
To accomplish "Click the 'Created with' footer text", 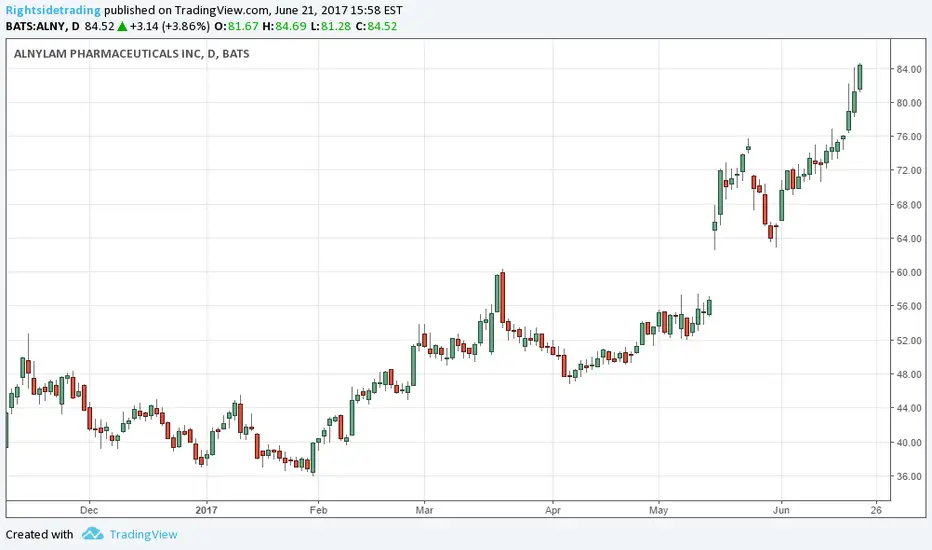I will pos(39,535).
